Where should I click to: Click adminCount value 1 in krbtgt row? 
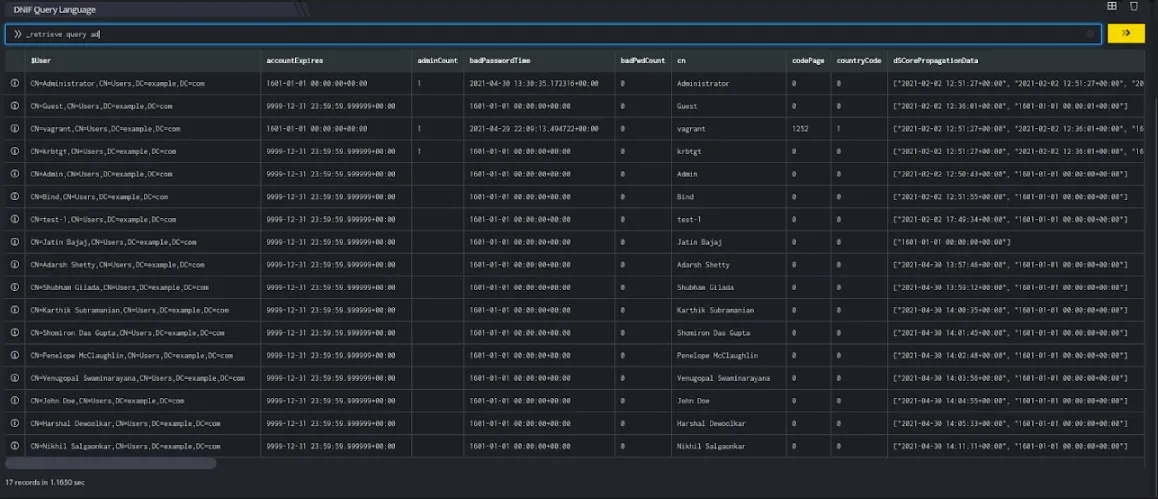[x=419, y=151]
